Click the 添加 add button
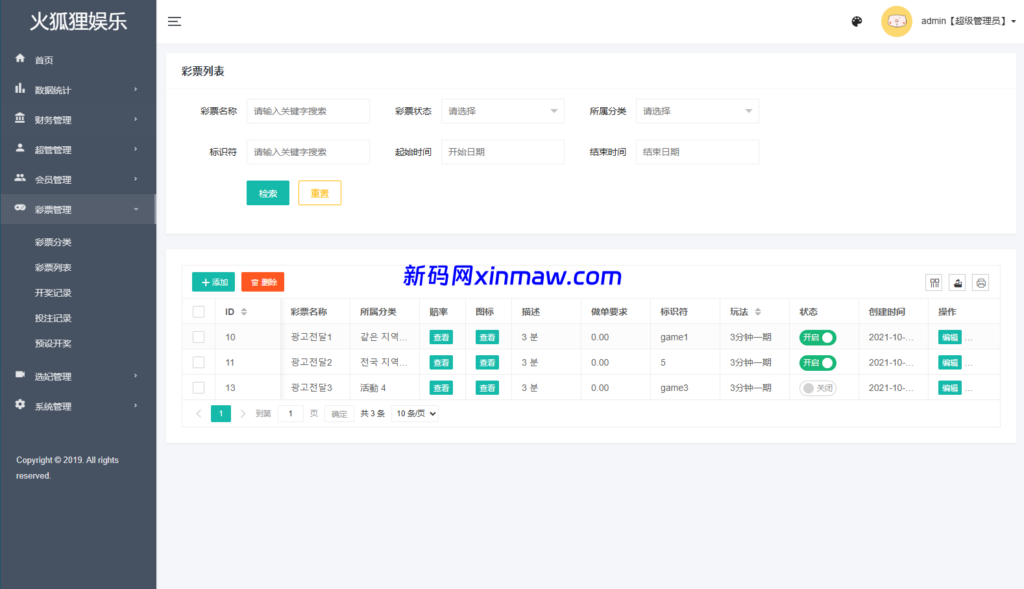This screenshot has width=1024, height=589. point(214,282)
